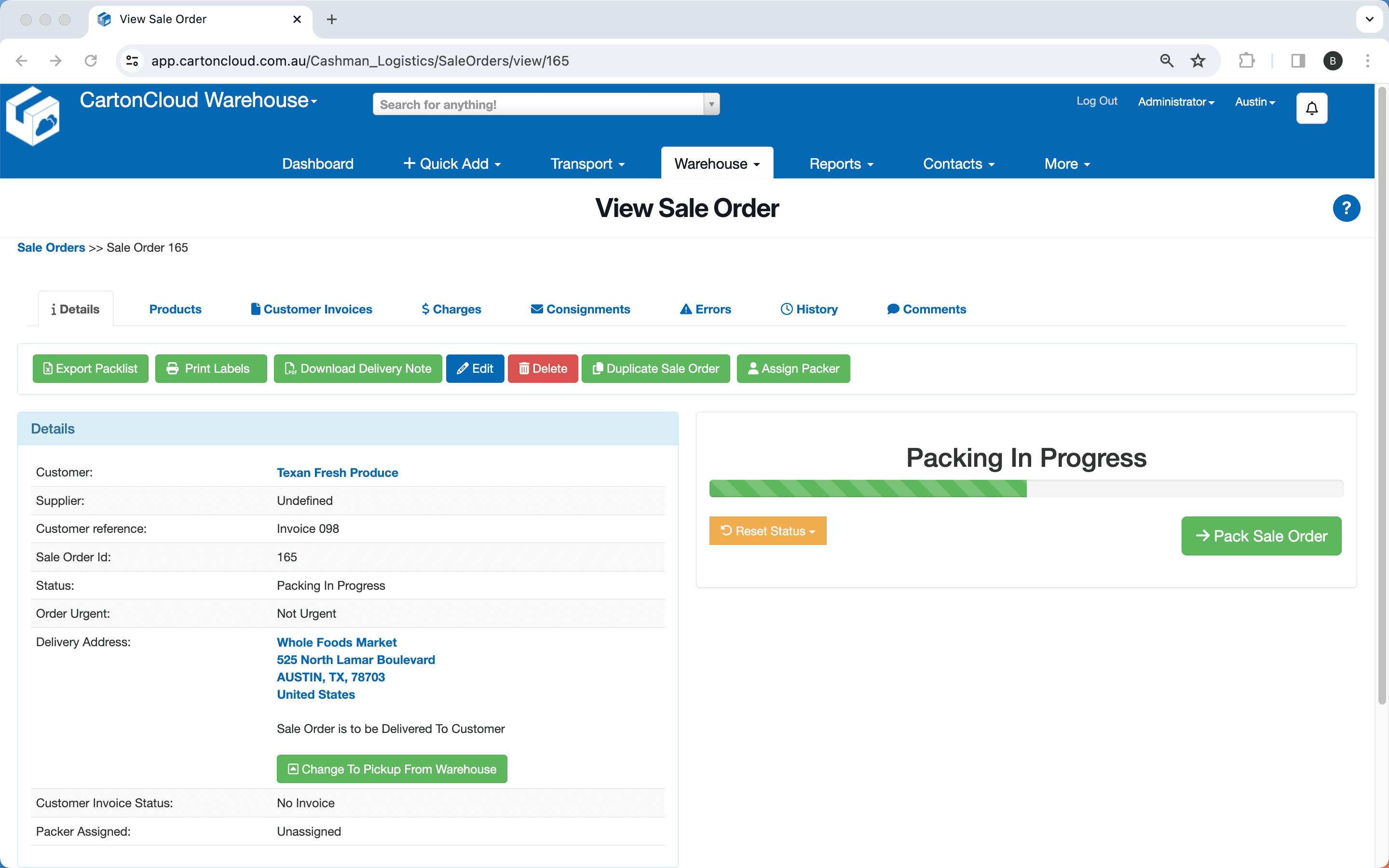Open the Texan Fresh Produce customer link

338,473
